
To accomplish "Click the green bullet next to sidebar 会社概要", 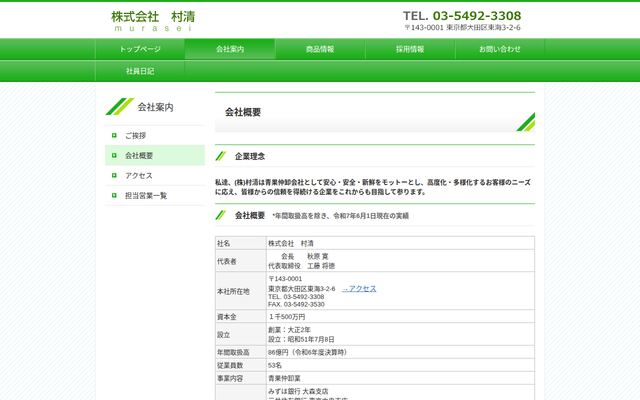I will click(x=114, y=155).
